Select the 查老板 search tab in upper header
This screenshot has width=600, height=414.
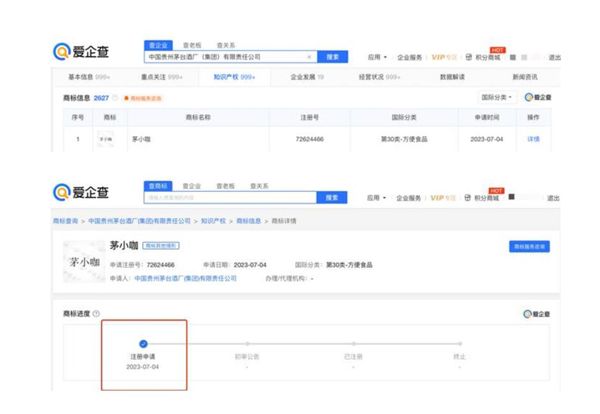[192, 45]
